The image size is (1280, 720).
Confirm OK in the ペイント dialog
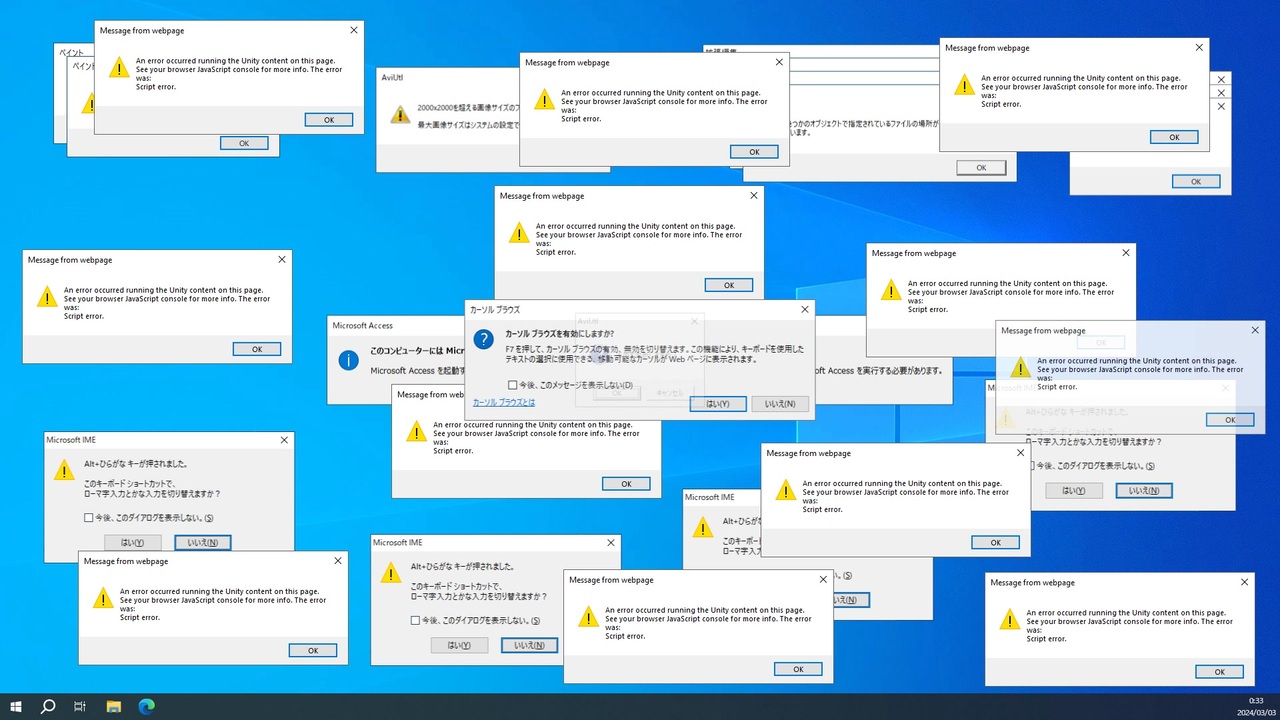tap(244, 143)
